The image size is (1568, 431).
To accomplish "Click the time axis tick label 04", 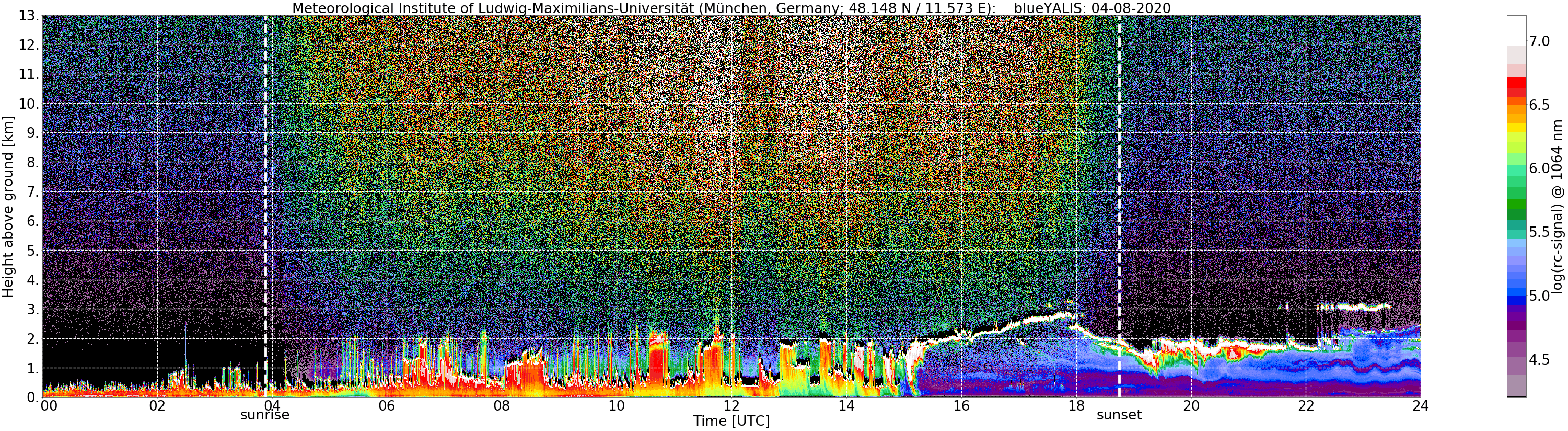I will [x=272, y=406].
